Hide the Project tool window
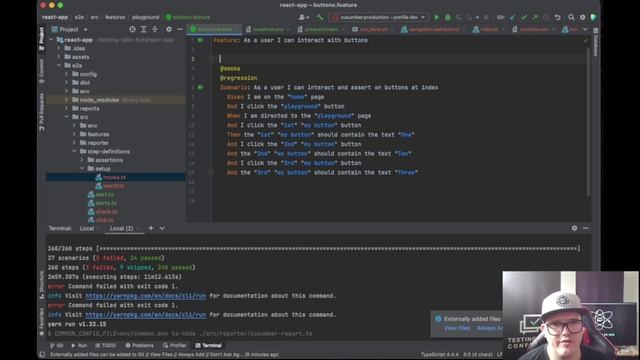Screen dimensions: 640x360 tap(180, 29)
